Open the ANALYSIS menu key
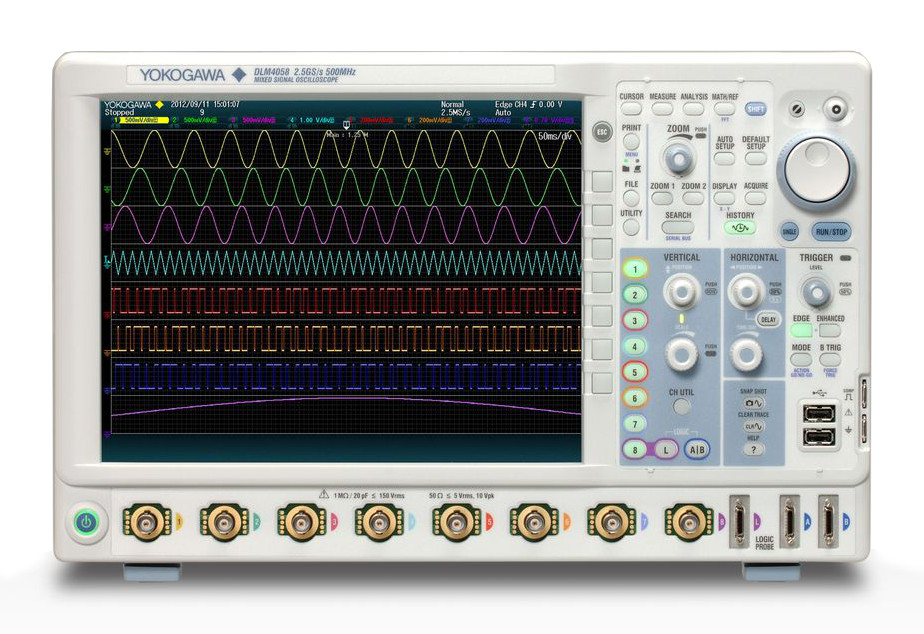 point(694,109)
